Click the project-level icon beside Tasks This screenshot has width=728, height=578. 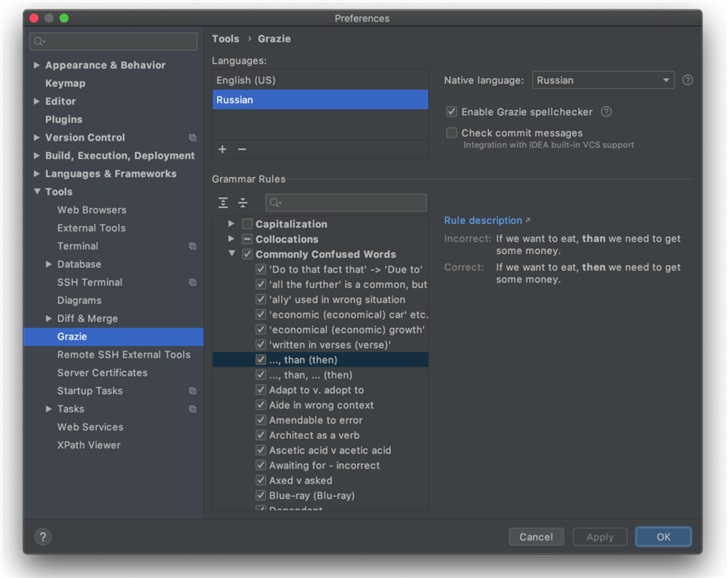pos(192,409)
